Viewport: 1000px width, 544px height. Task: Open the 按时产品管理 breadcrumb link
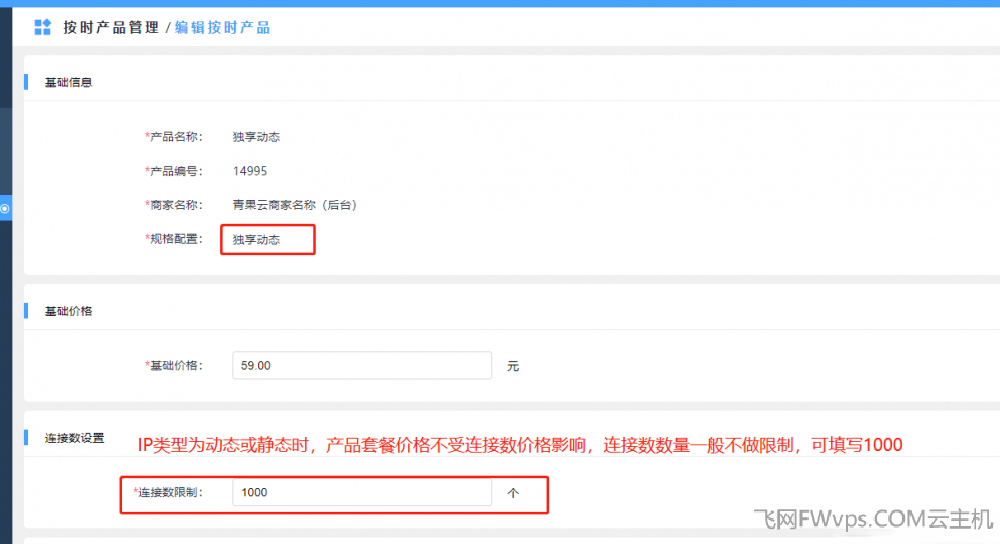pyautogui.click(x=110, y=27)
